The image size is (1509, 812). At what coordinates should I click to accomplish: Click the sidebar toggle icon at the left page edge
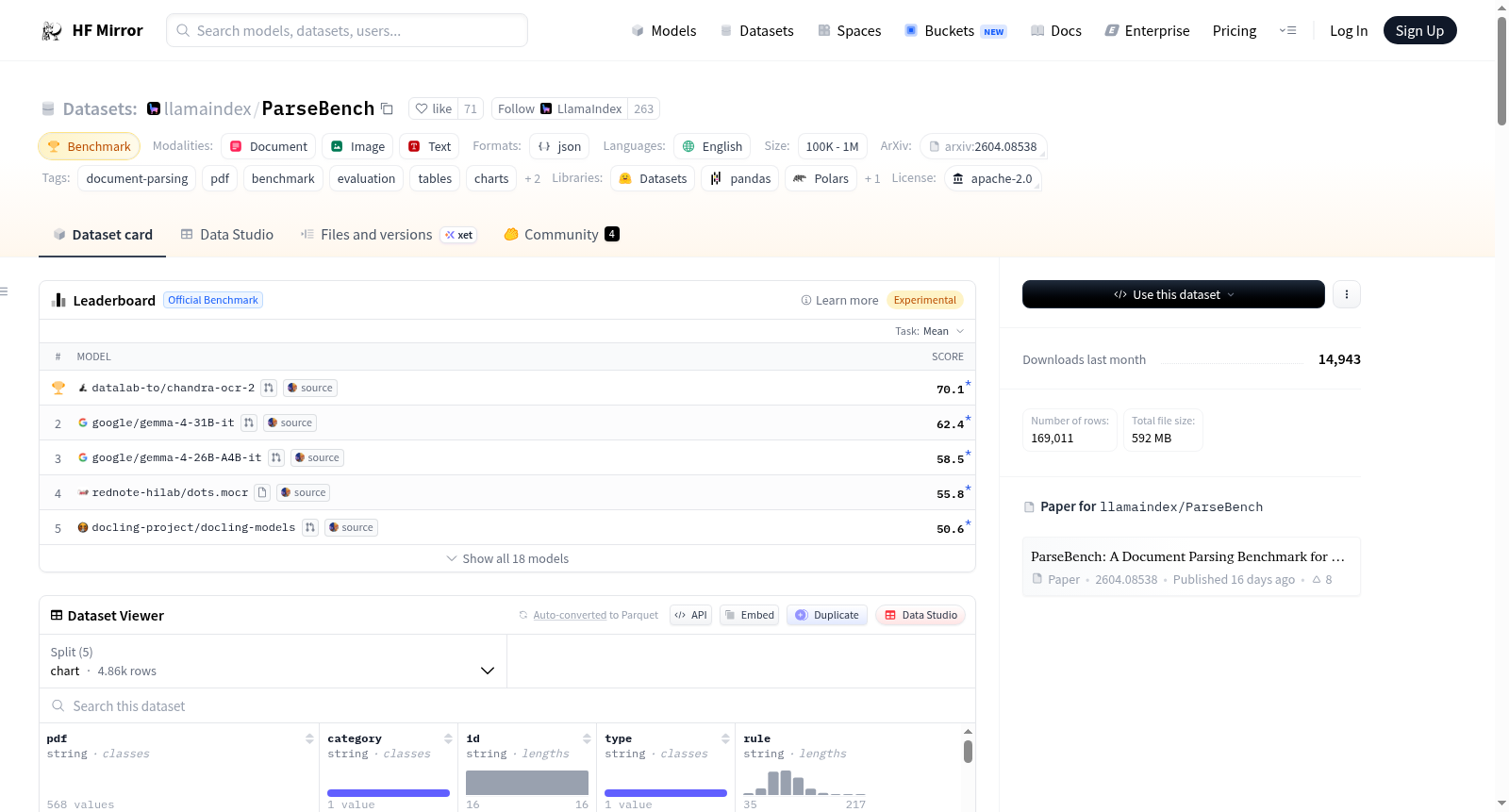(4, 291)
